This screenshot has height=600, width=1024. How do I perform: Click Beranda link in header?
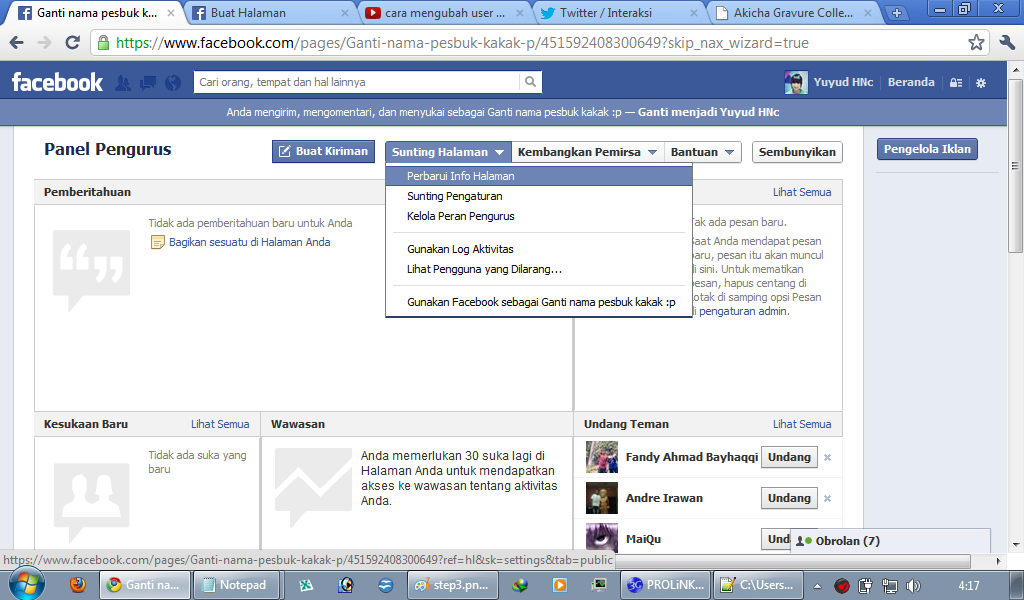point(911,82)
